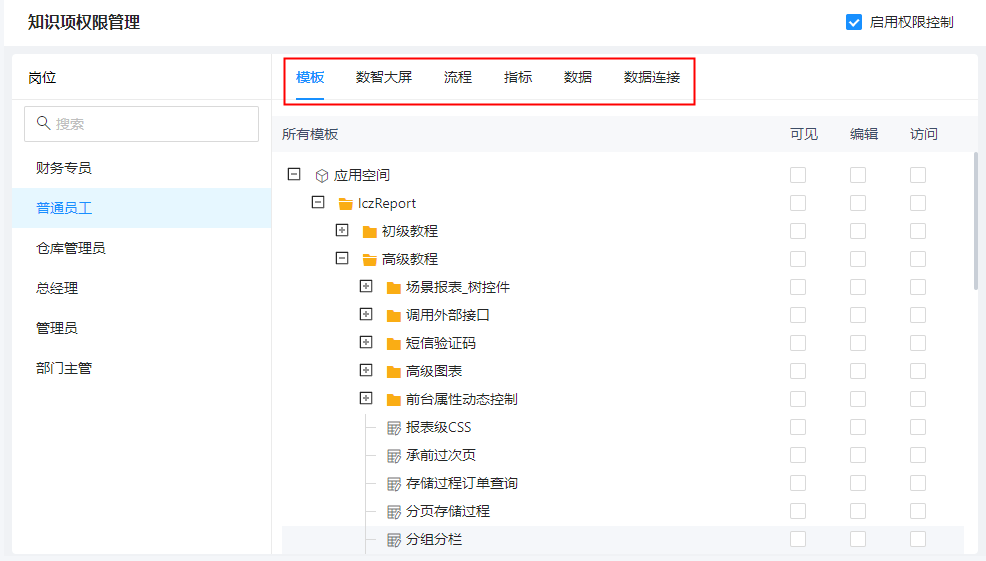Click the 报表级CSS report icon
986x561 pixels.
(x=394, y=427)
